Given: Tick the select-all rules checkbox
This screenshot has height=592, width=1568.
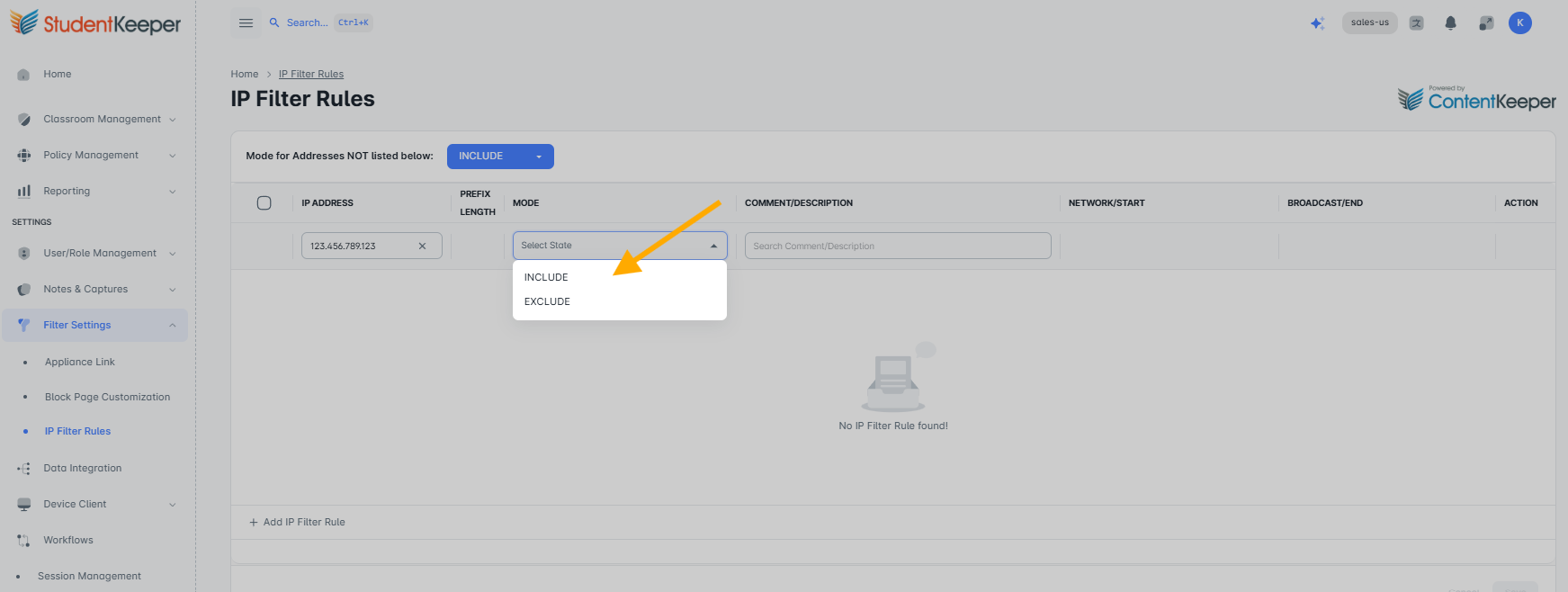Looking at the screenshot, I should coord(264,203).
